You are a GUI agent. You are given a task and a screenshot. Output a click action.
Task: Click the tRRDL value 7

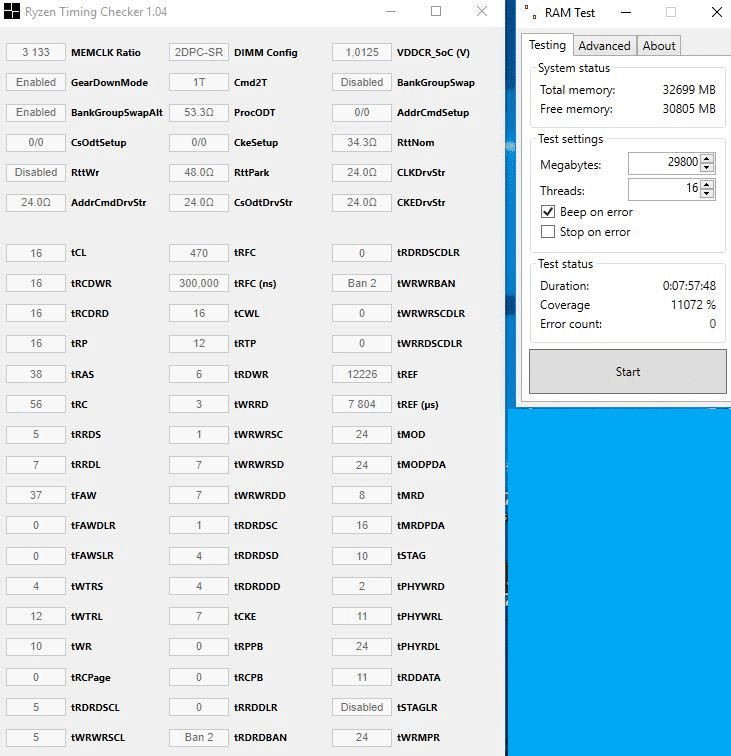coord(36,465)
